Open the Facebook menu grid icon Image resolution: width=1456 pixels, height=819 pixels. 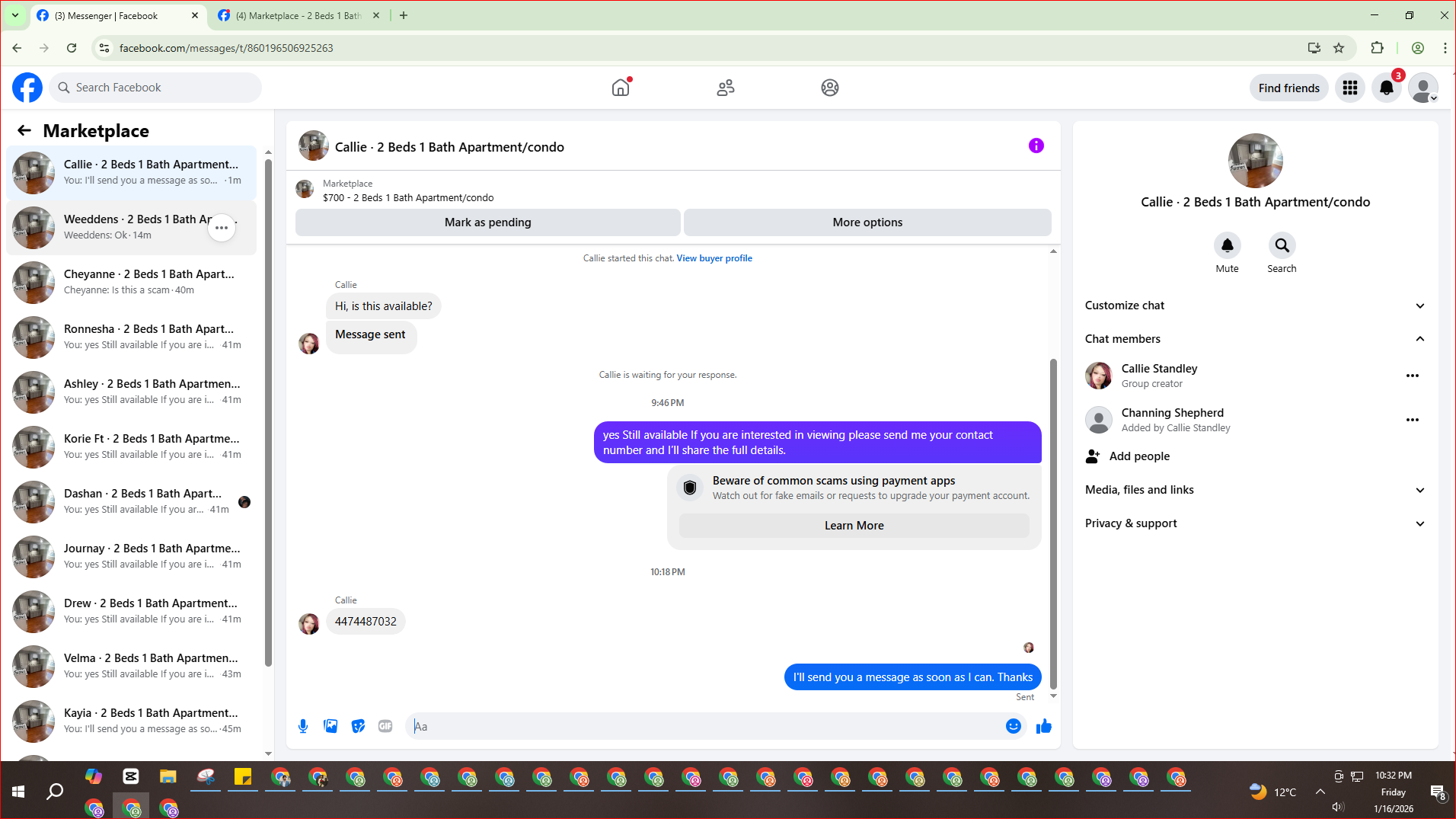click(1350, 88)
